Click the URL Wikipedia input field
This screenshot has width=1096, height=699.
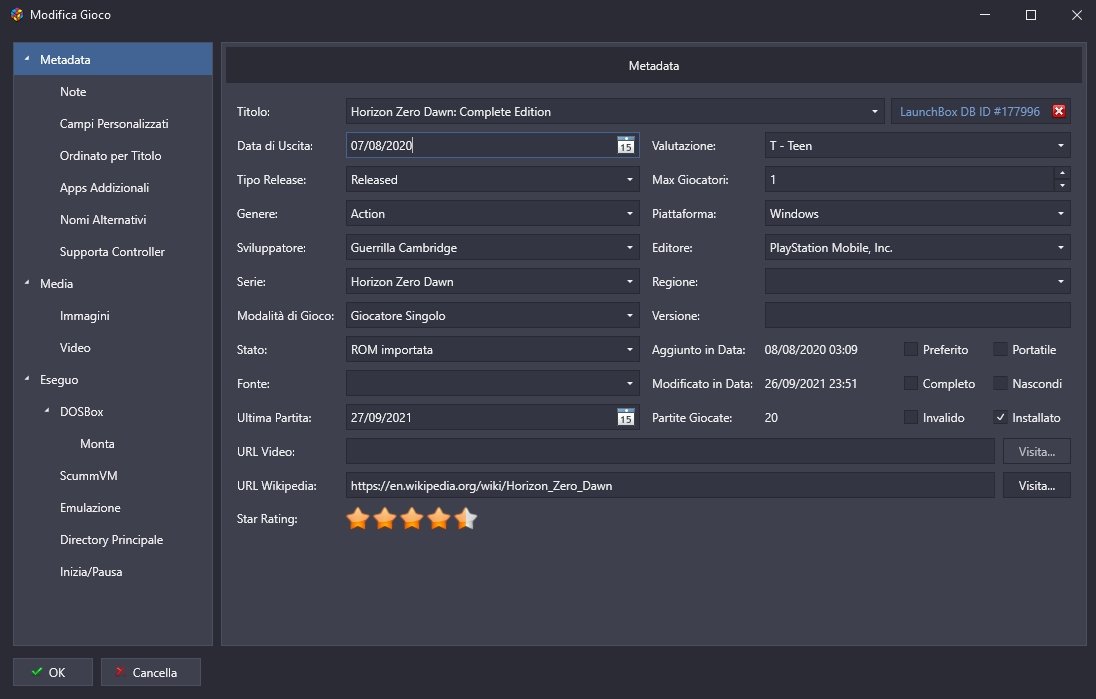(670, 486)
